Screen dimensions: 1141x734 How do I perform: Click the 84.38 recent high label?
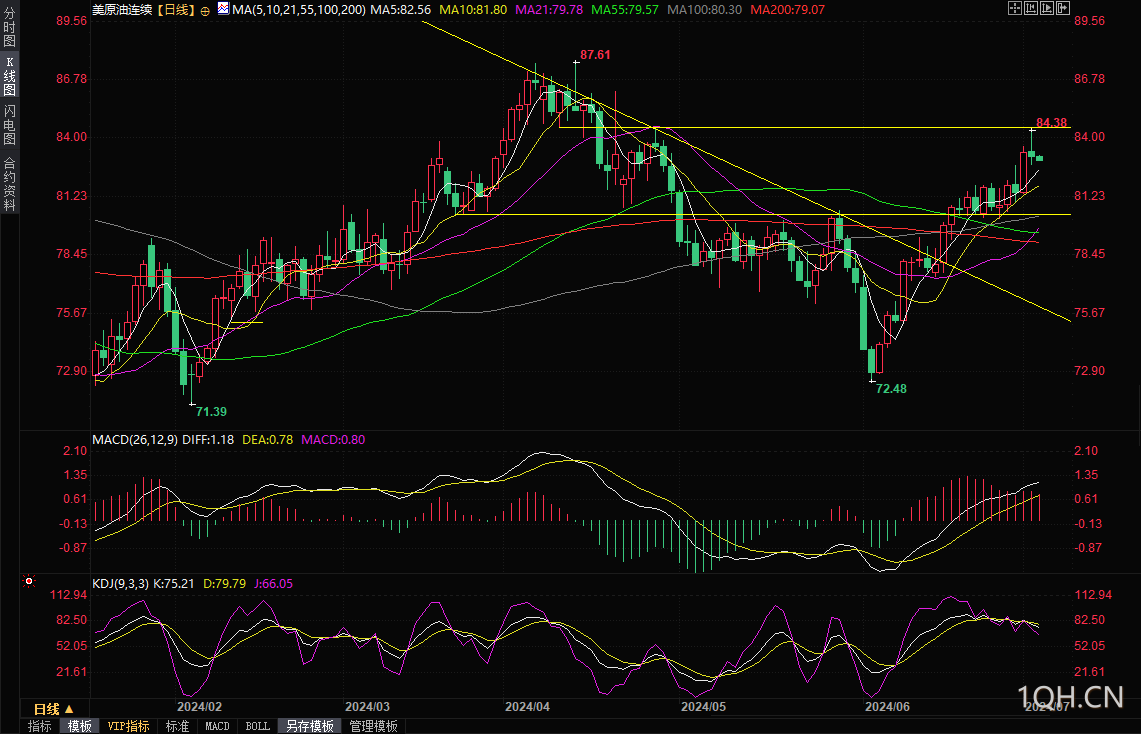pyautogui.click(x=1051, y=122)
